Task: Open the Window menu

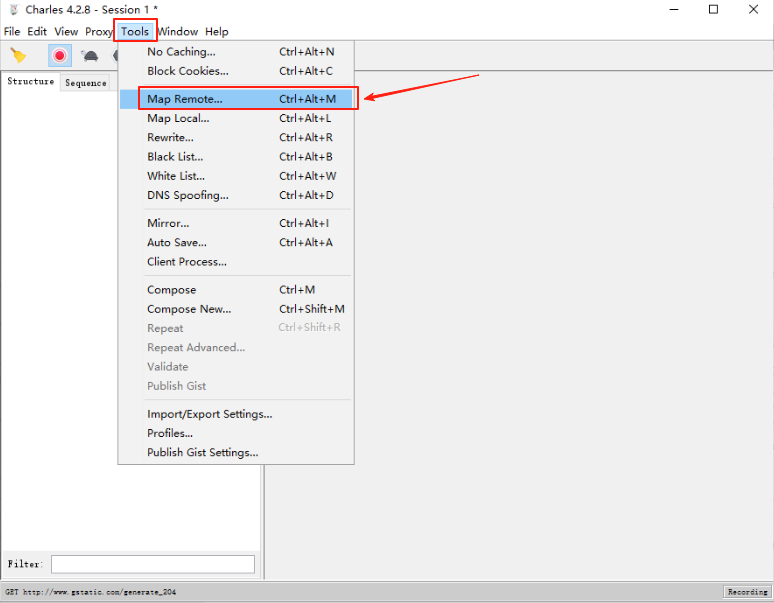Action: pyautogui.click(x=178, y=32)
